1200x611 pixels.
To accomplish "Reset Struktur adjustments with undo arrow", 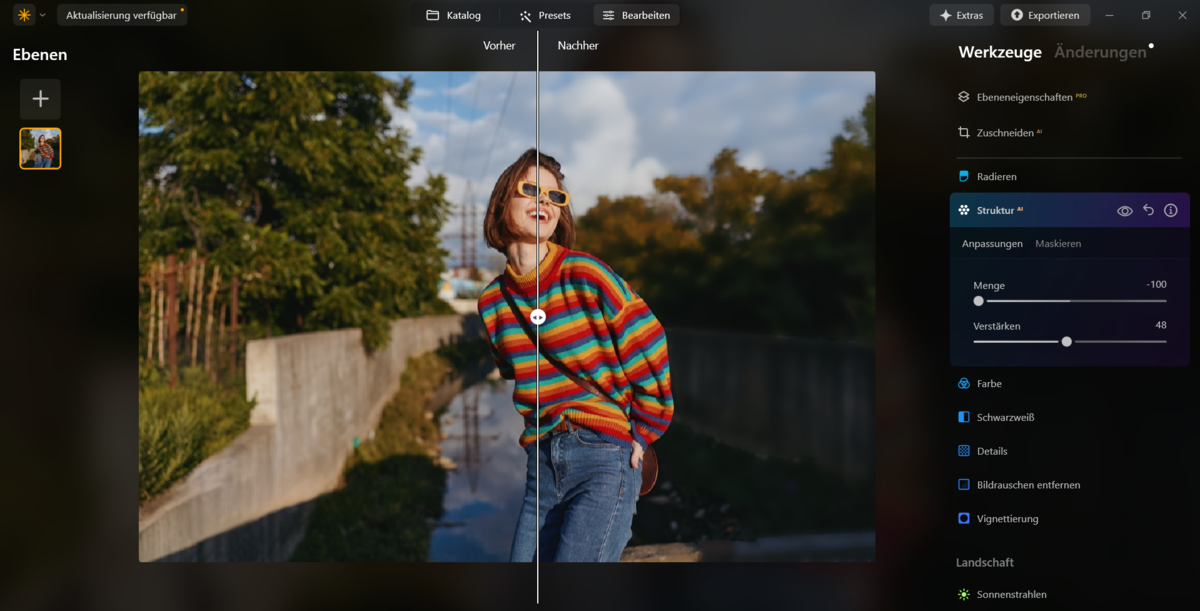I will (x=1147, y=210).
